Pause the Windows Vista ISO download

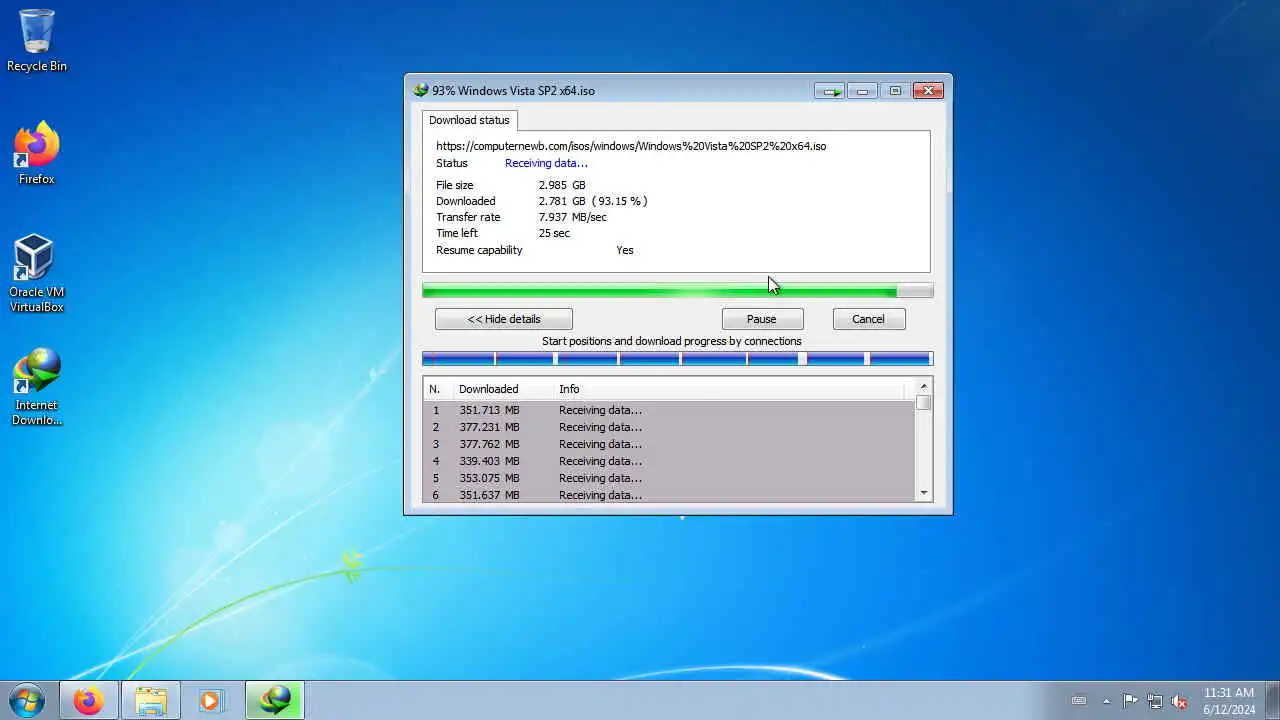(762, 319)
